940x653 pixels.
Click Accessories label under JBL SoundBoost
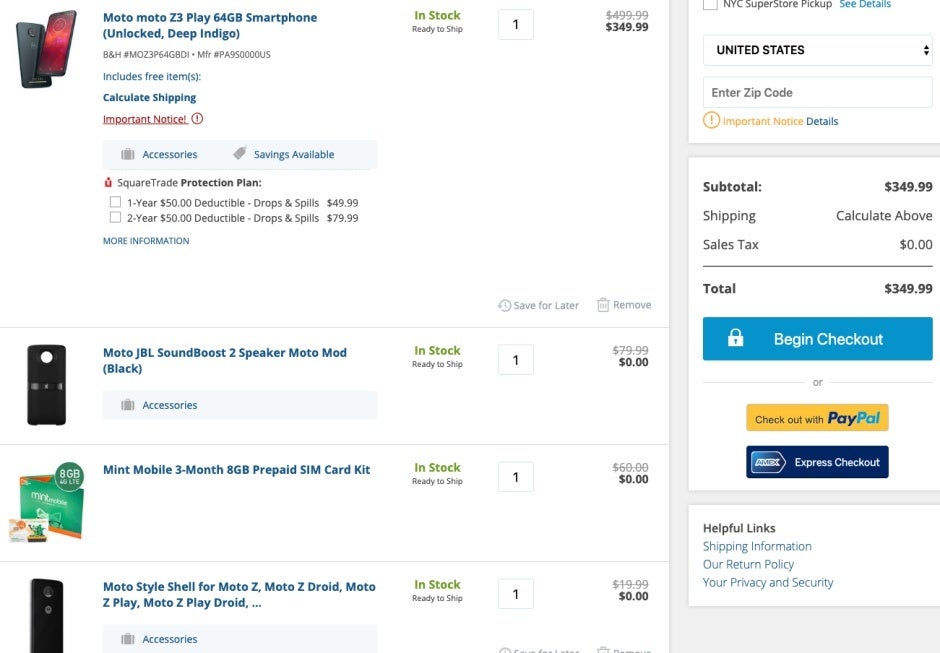[170, 405]
